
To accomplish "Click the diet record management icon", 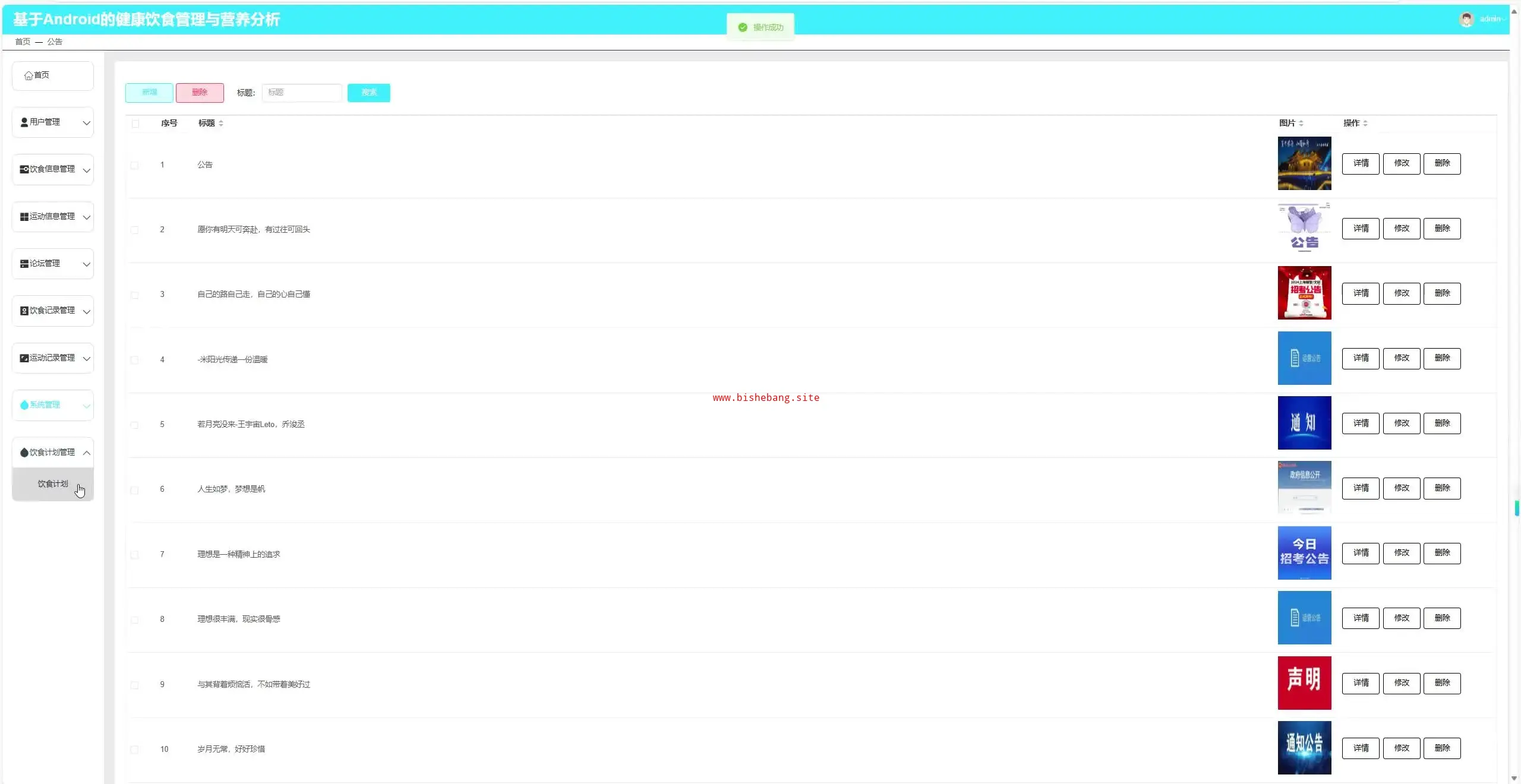I will (x=24, y=311).
